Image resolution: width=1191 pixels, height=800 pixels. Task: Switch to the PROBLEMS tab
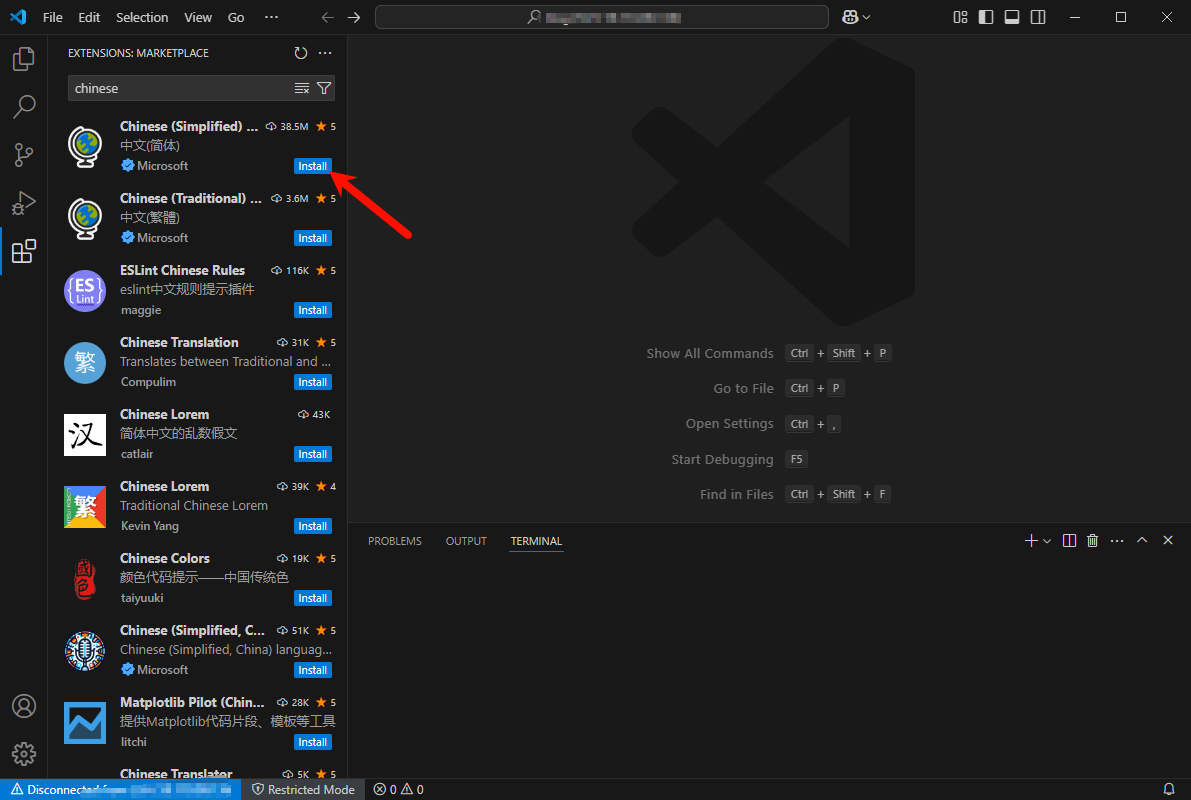pos(394,541)
